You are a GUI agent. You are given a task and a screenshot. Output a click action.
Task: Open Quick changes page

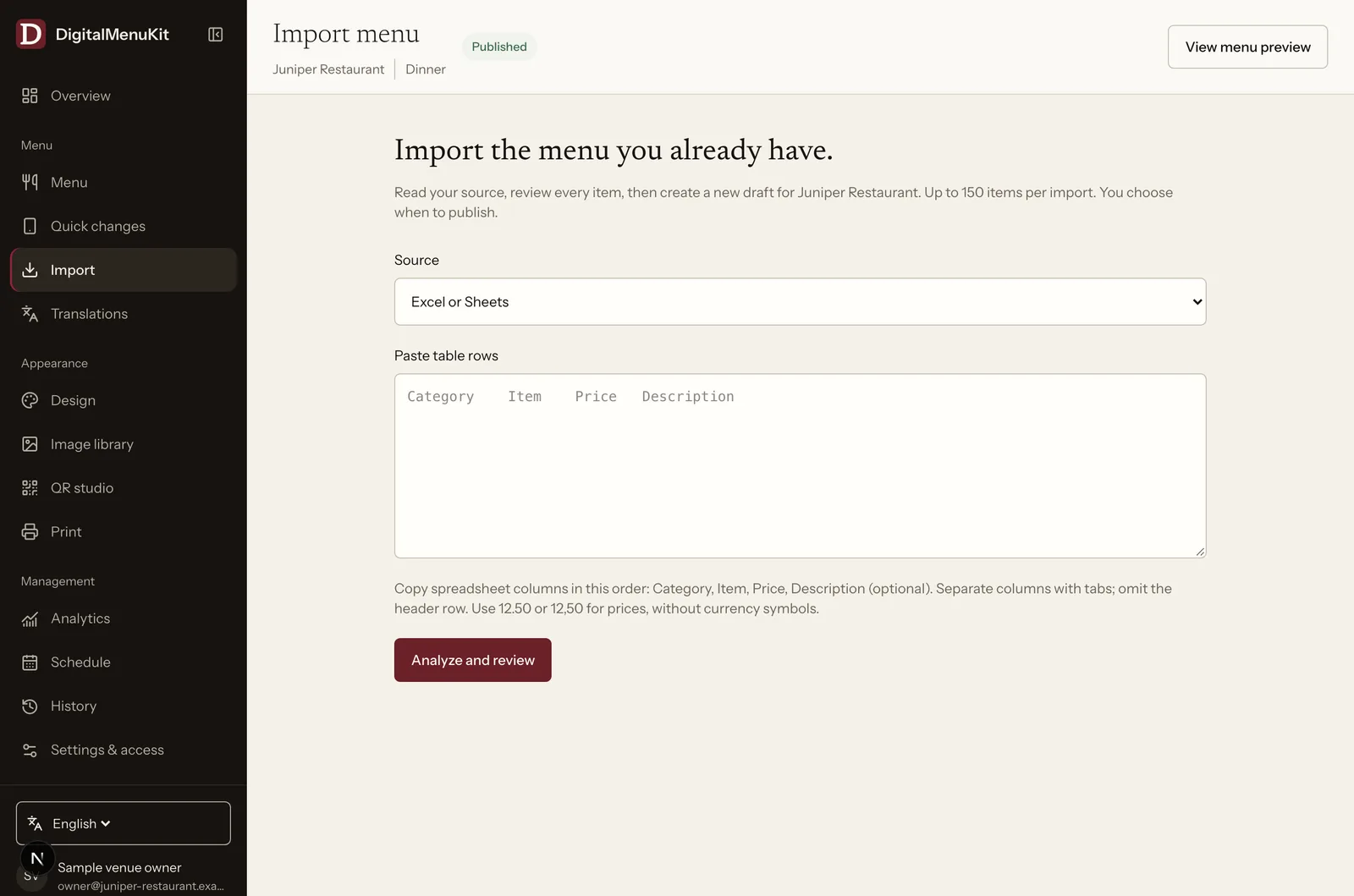pos(124,226)
